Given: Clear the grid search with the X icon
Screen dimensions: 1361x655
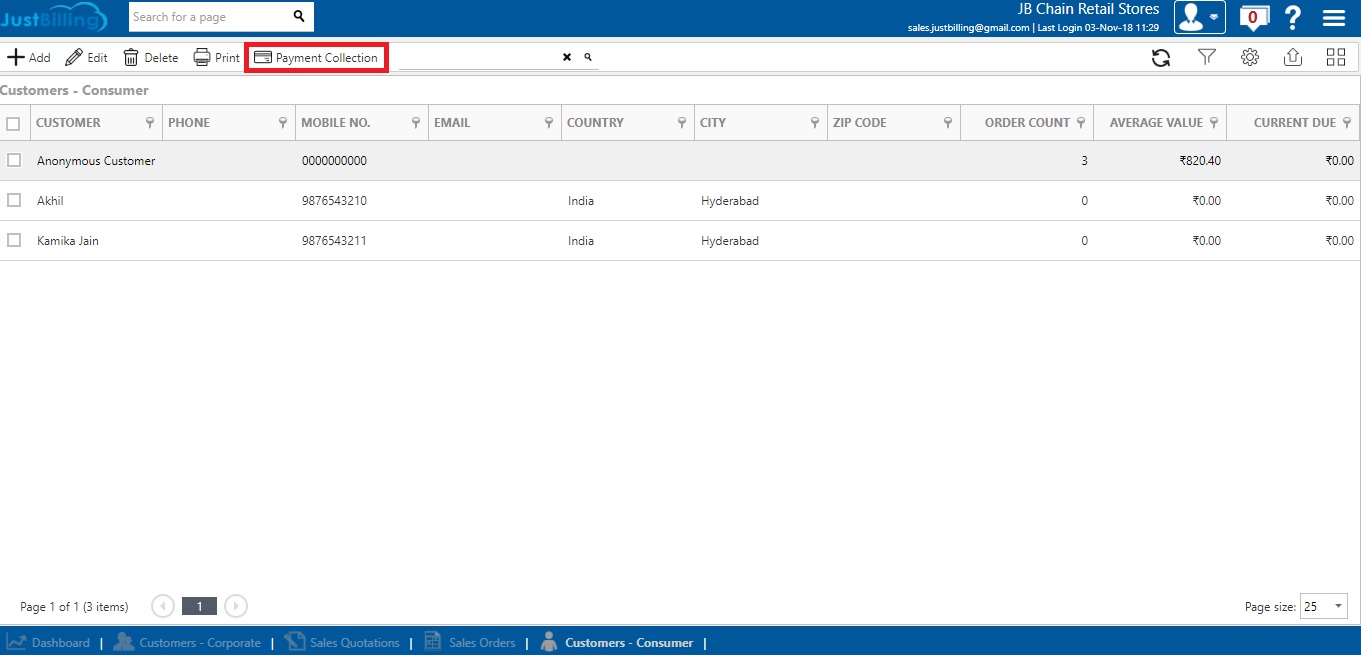Looking at the screenshot, I should pyautogui.click(x=567, y=58).
